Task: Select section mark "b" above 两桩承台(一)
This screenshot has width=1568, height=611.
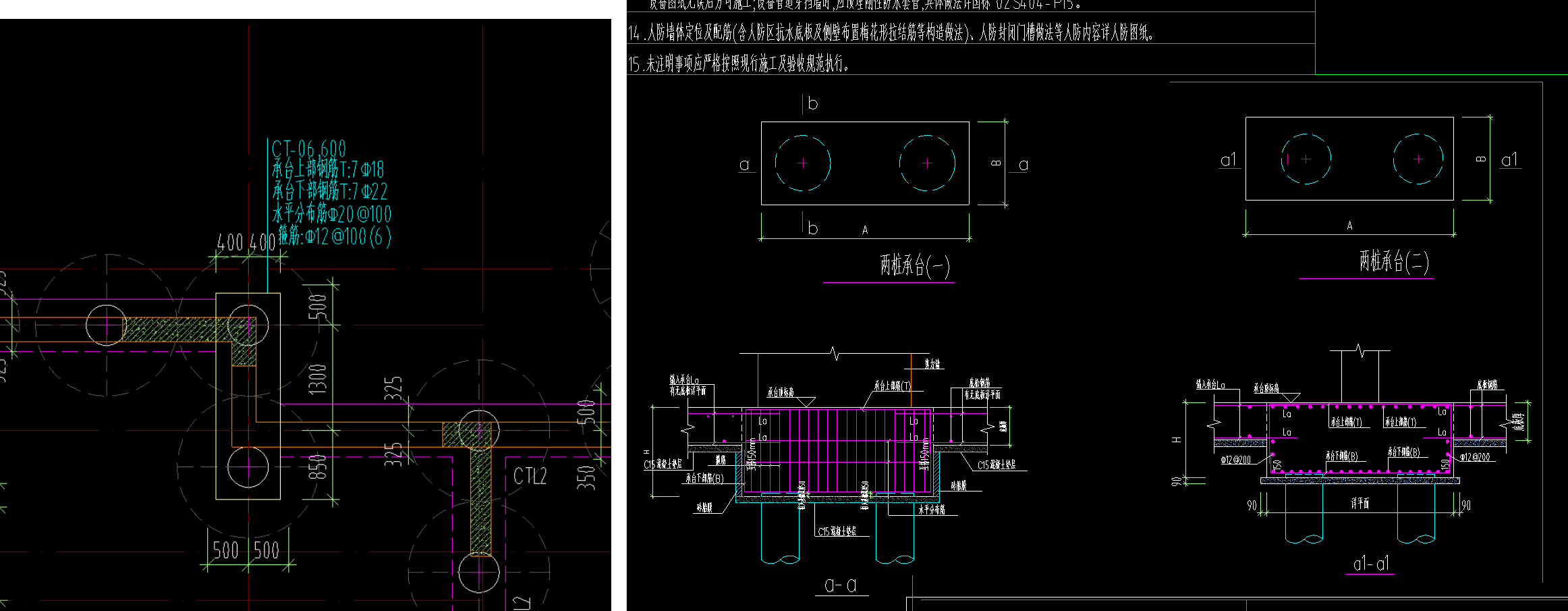Action: (x=812, y=104)
